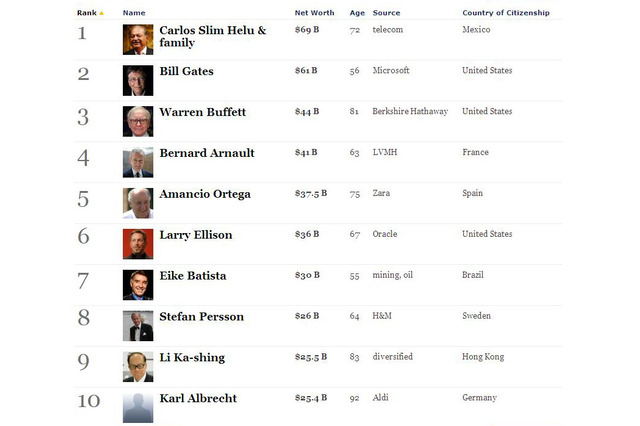The width and height of the screenshot is (640, 426).
Task: Follow the Amancio Ortega name link
Action: point(205,194)
